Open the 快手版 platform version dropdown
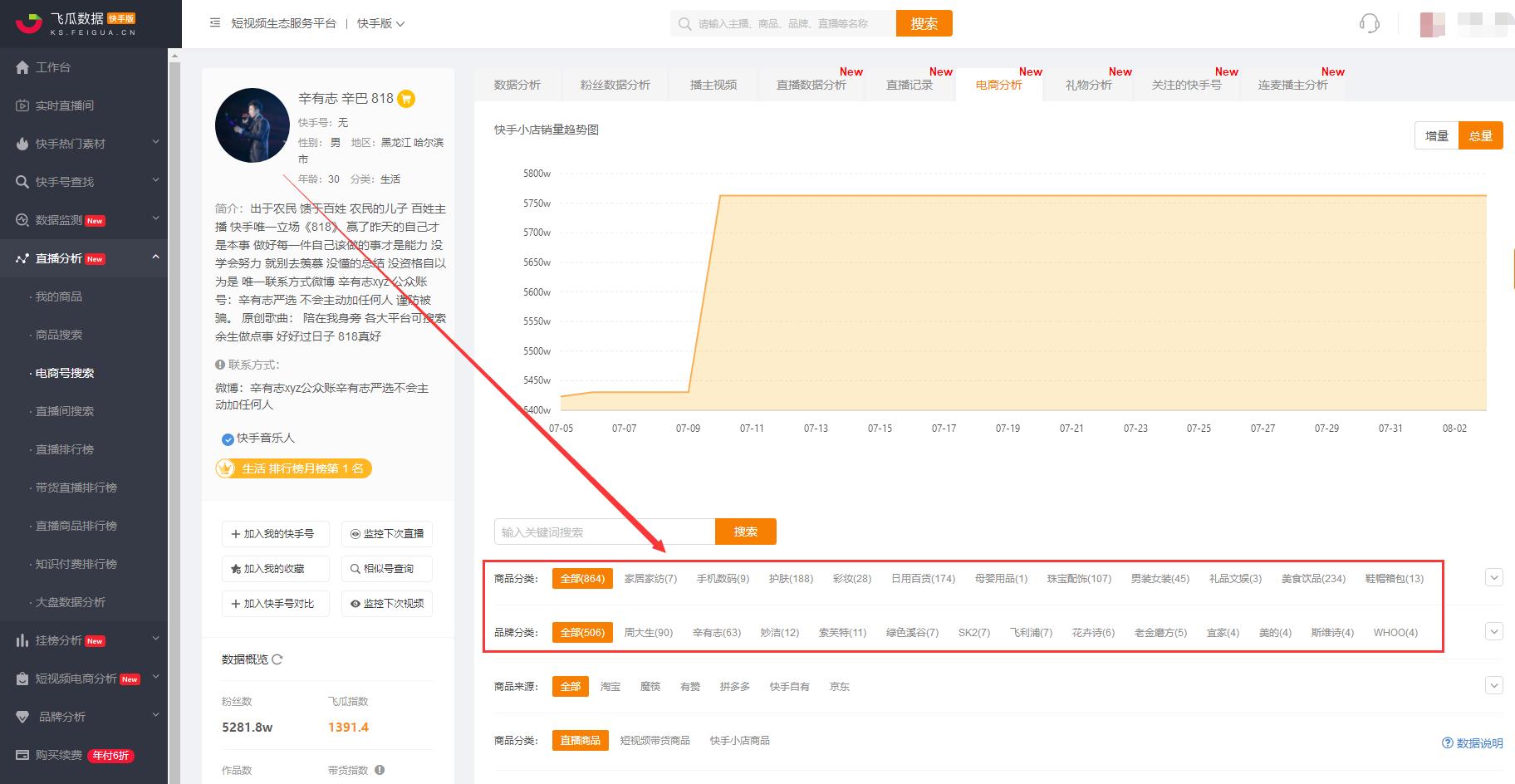This screenshot has height=784, width=1515. (x=381, y=23)
